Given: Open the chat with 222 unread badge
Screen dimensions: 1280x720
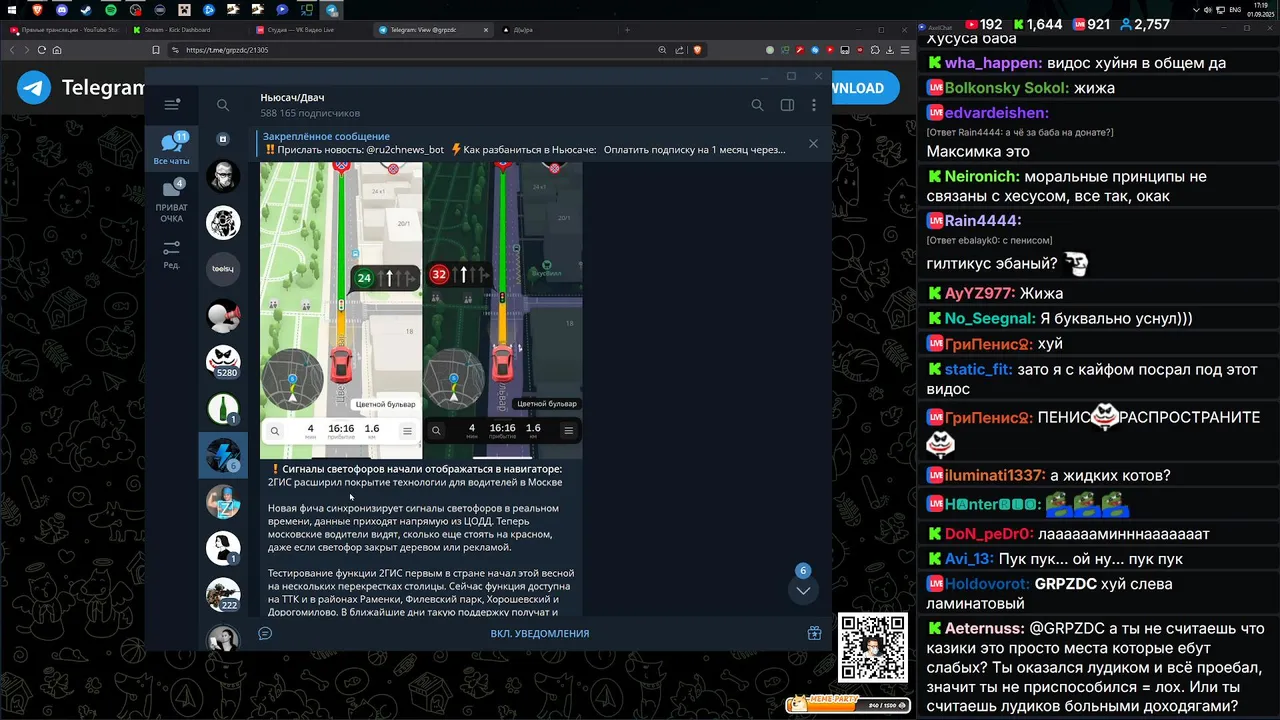Looking at the screenshot, I should [223, 595].
